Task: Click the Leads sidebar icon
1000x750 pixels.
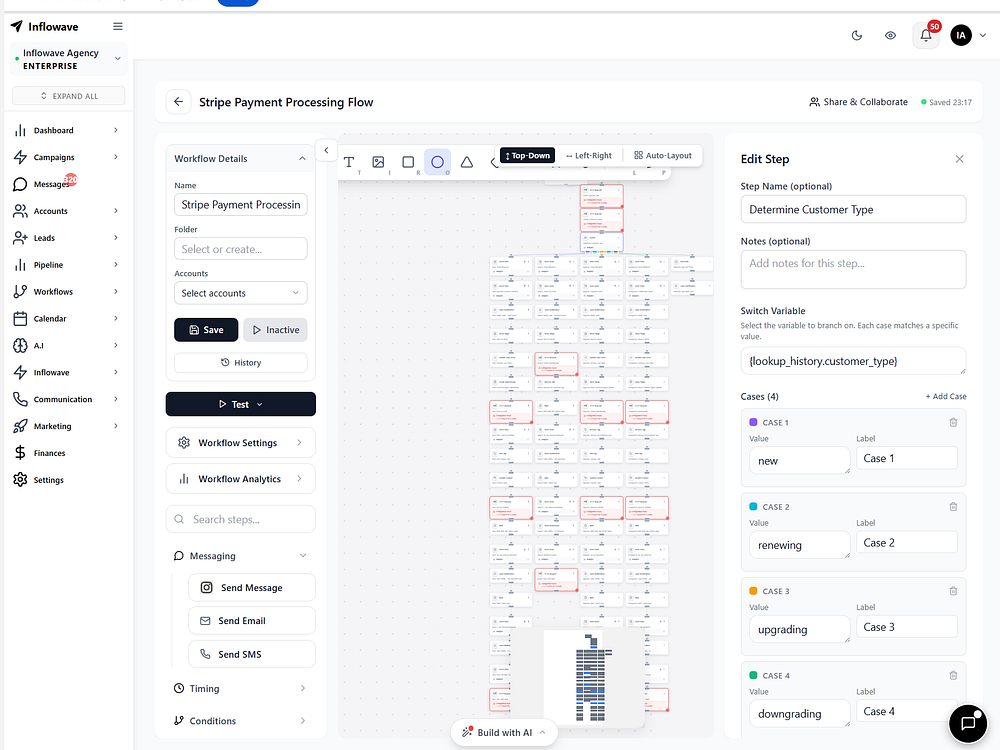Action: [20, 238]
